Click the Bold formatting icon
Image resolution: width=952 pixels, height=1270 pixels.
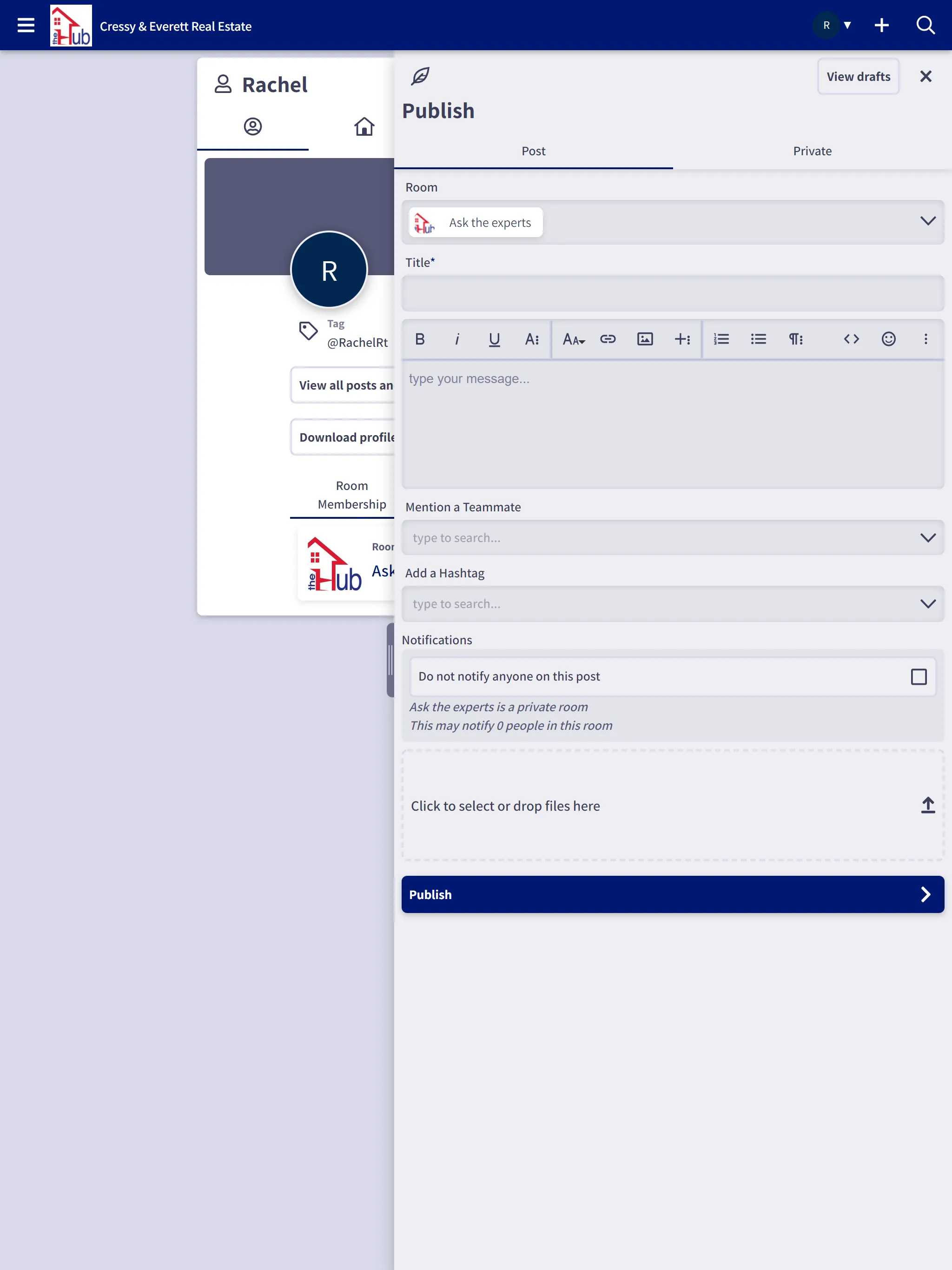[420, 339]
